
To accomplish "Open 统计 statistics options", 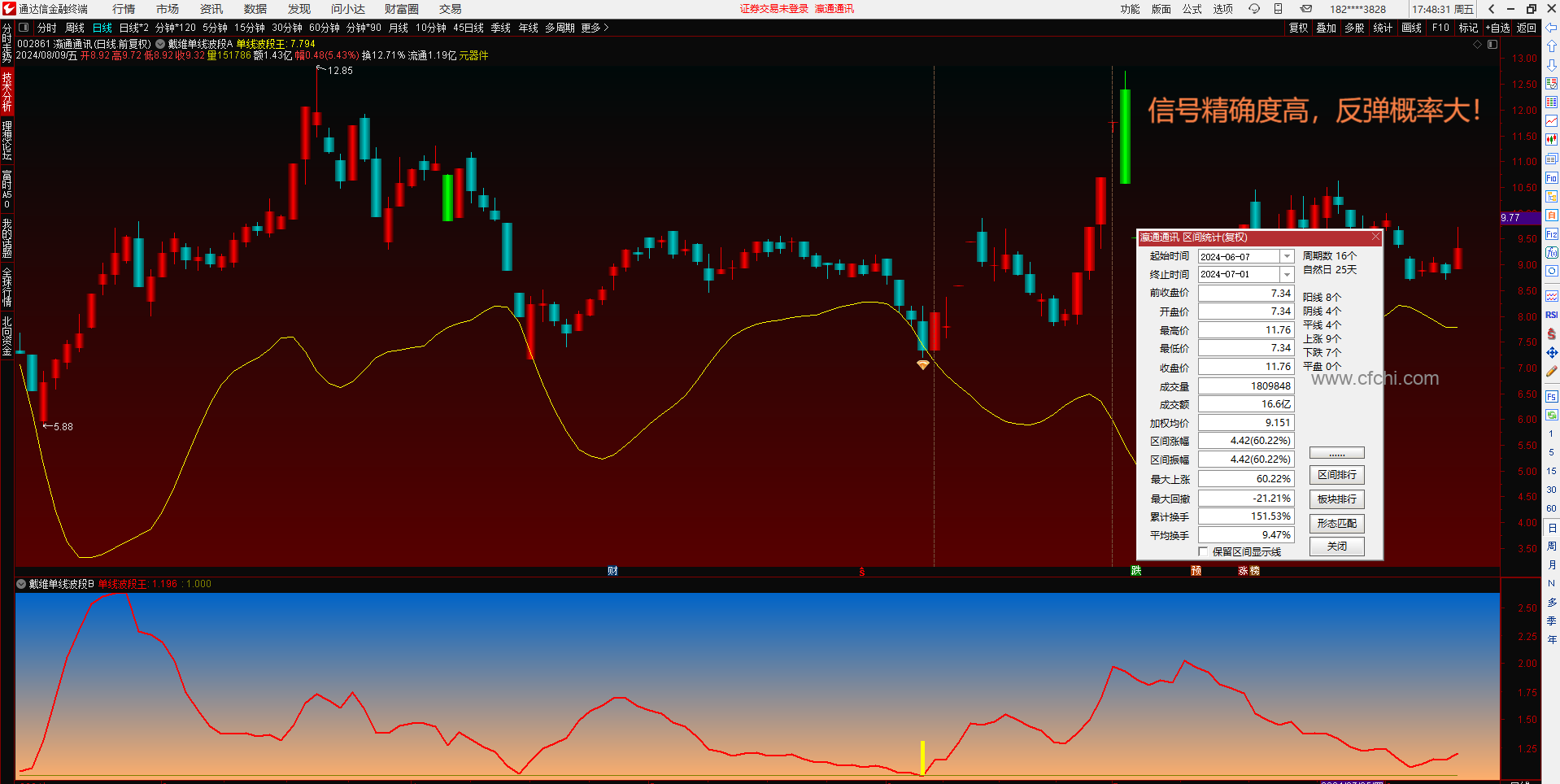I will [x=1383, y=28].
